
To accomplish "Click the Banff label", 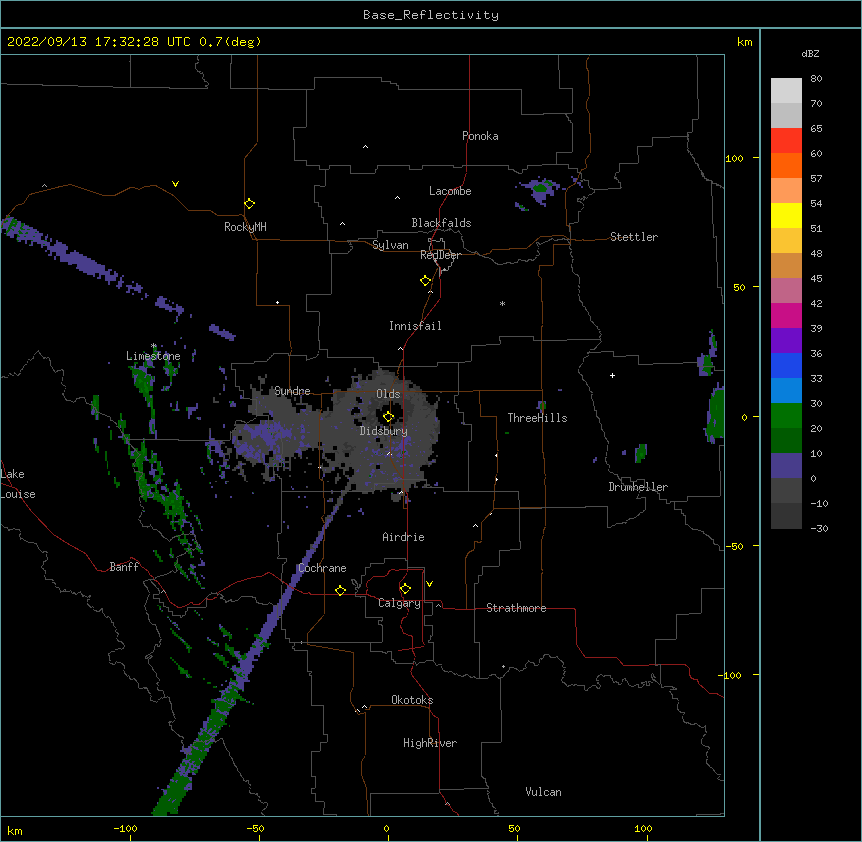I will point(124,567).
